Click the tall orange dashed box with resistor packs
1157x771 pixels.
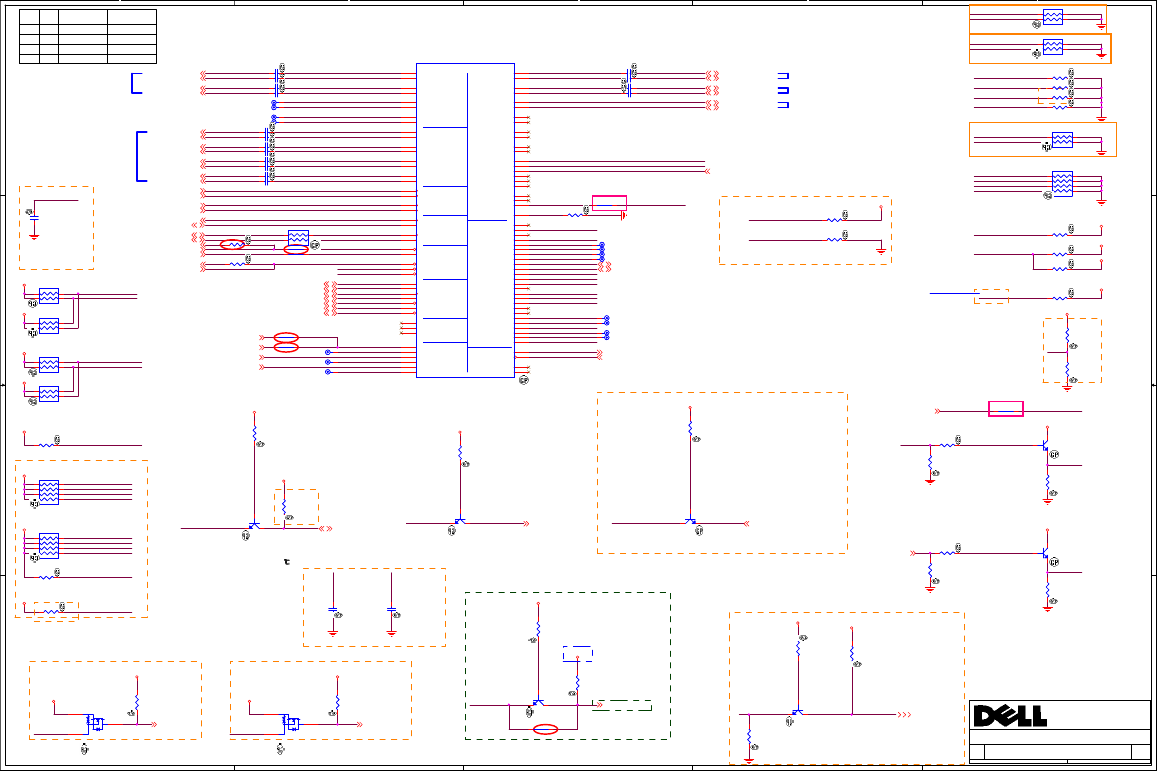(x=81, y=539)
